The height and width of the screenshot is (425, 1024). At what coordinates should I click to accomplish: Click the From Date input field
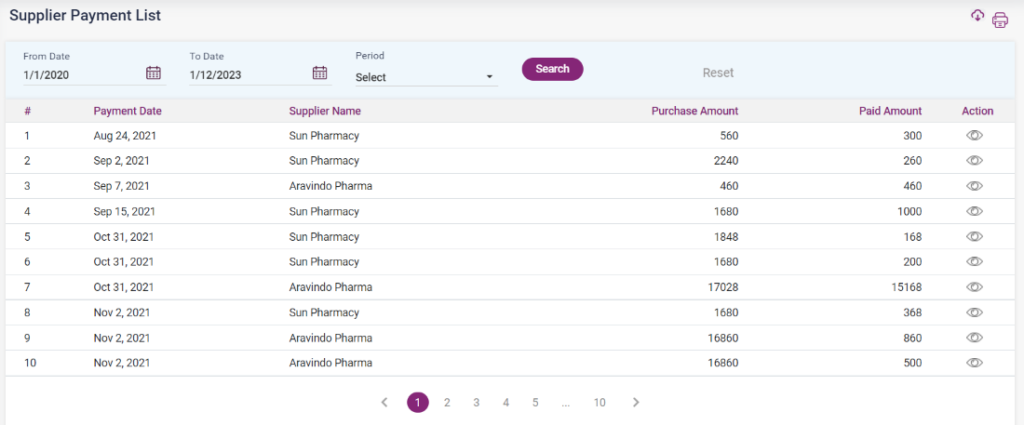pyautogui.click(x=82, y=74)
